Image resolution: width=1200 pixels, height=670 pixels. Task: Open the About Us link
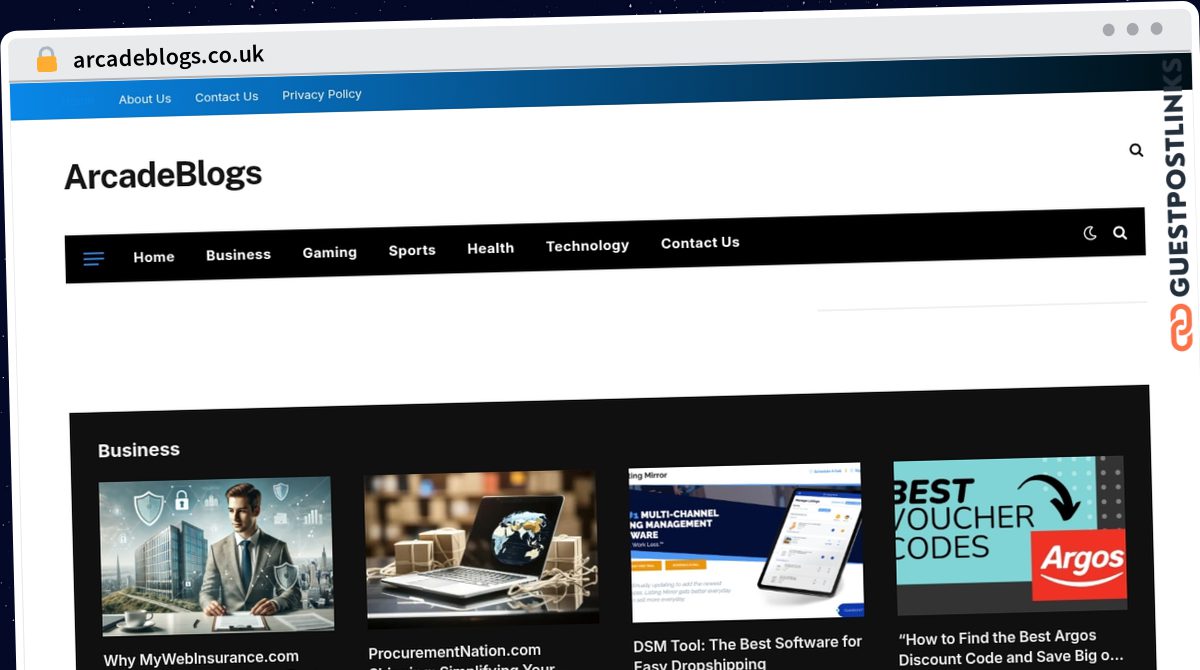tap(145, 99)
